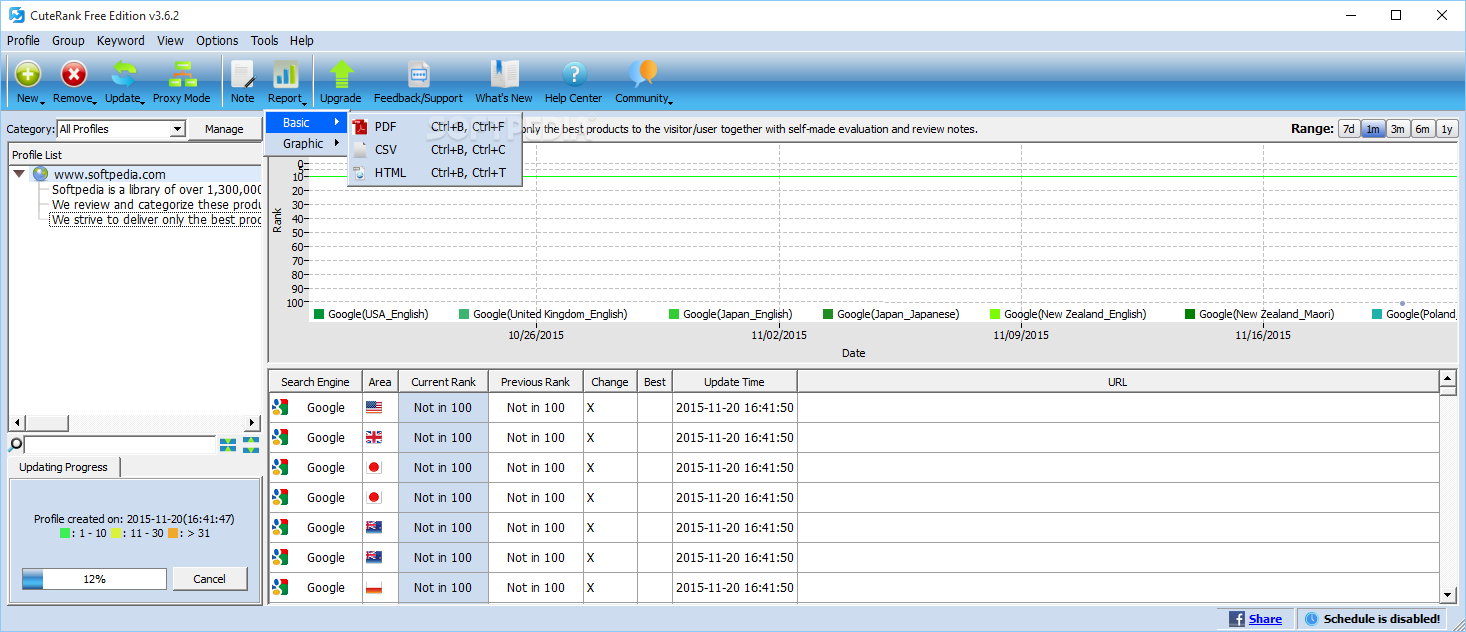The width and height of the screenshot is (1466, 632).
Task: Click the Schedule is disabled! status button
Action: tap(1372, 619)
